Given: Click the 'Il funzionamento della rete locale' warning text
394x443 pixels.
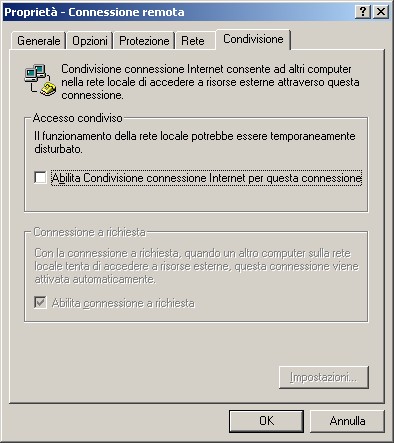Looking at the screenshot, I should 195,142.
